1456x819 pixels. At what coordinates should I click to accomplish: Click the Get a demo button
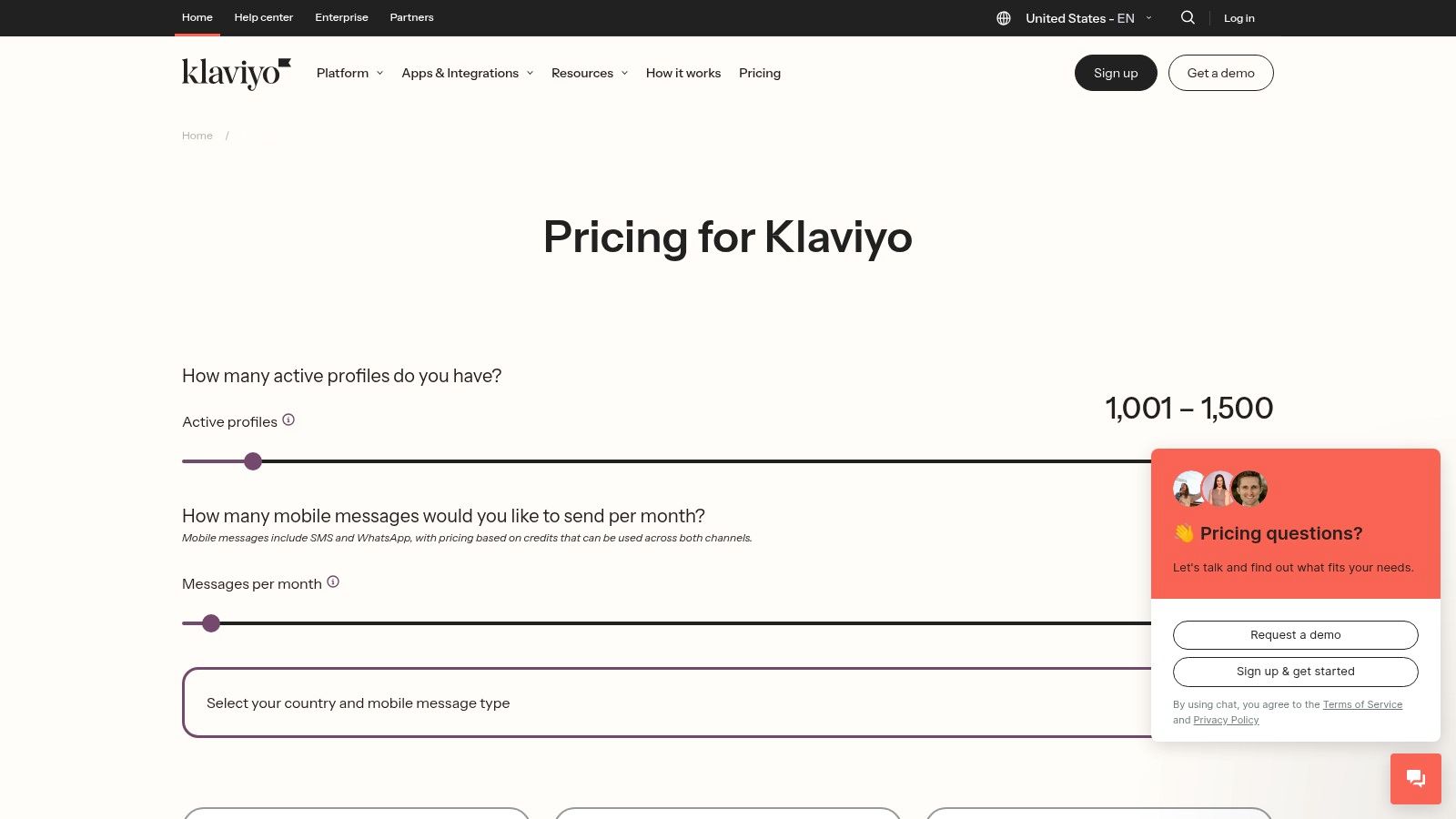click(1220, 73)
